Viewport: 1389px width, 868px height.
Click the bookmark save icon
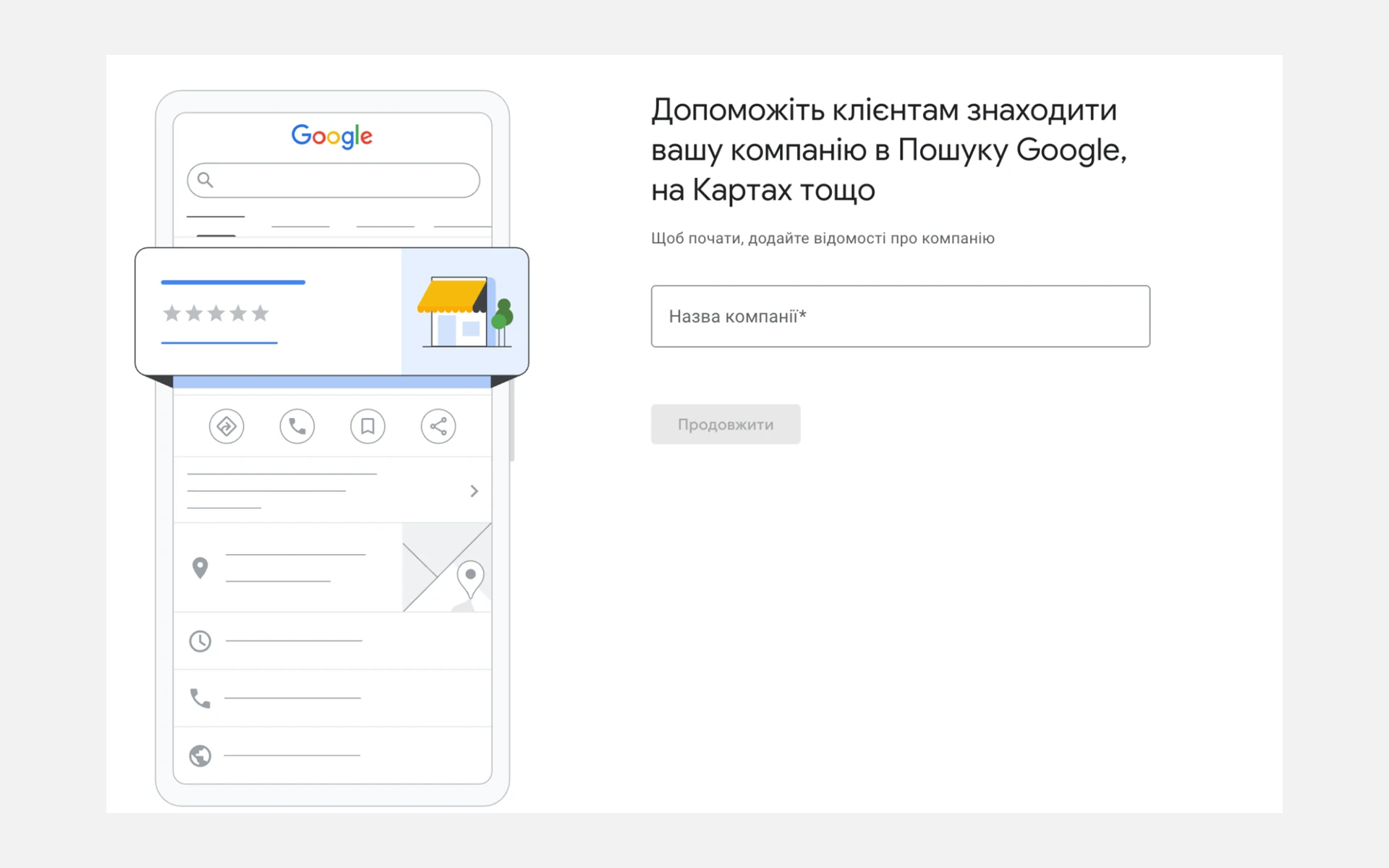tap(368, 426)
